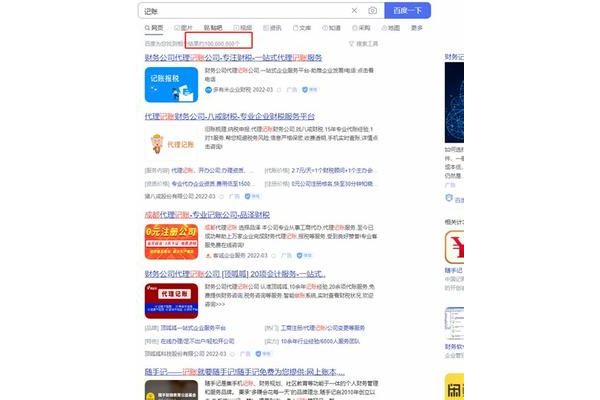Image resolution: width=600 pixels, height=400 pixels.
Task: Open the 资讯 tab
Action: point(272,28)
